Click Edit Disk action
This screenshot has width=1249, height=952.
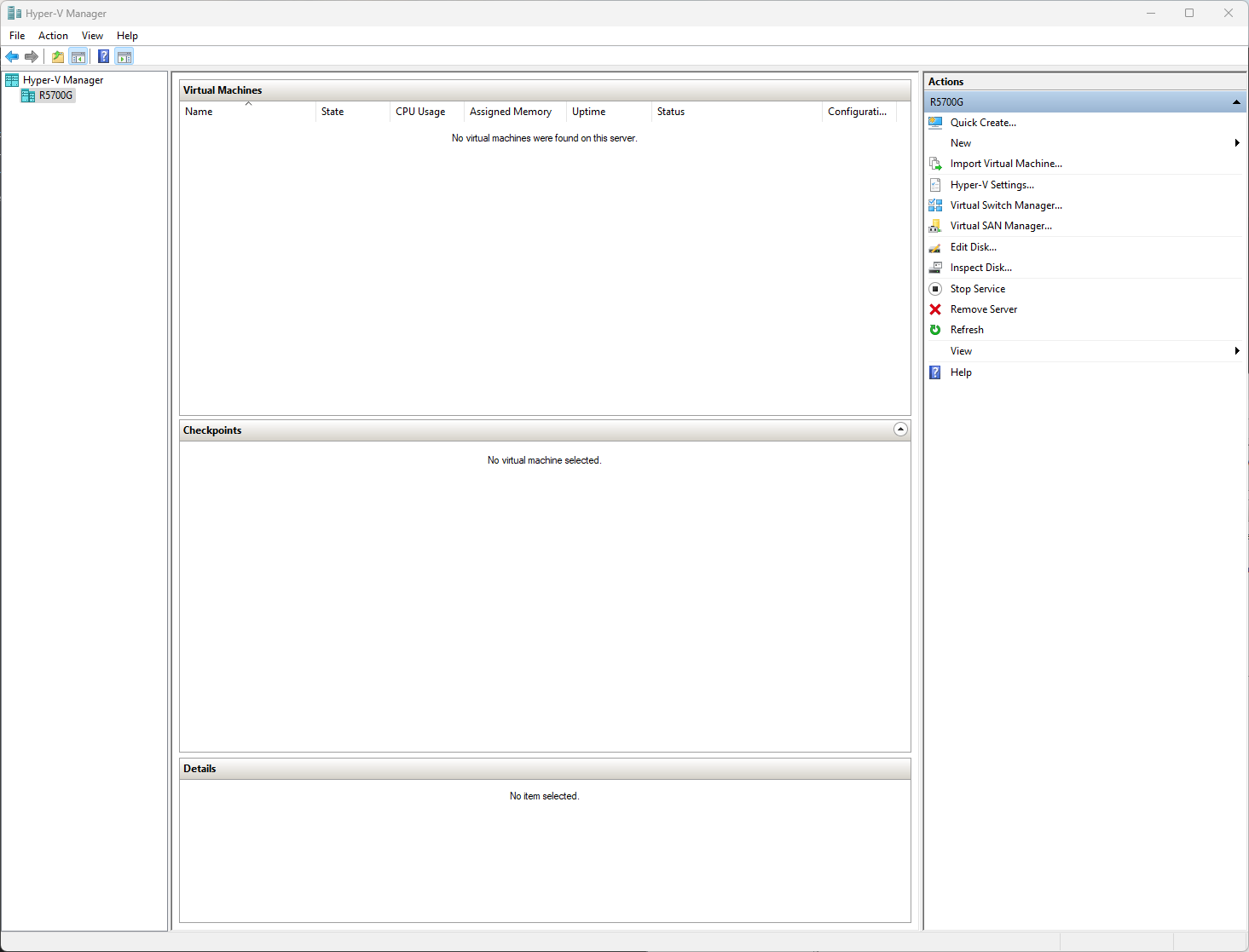pos(974,247)
